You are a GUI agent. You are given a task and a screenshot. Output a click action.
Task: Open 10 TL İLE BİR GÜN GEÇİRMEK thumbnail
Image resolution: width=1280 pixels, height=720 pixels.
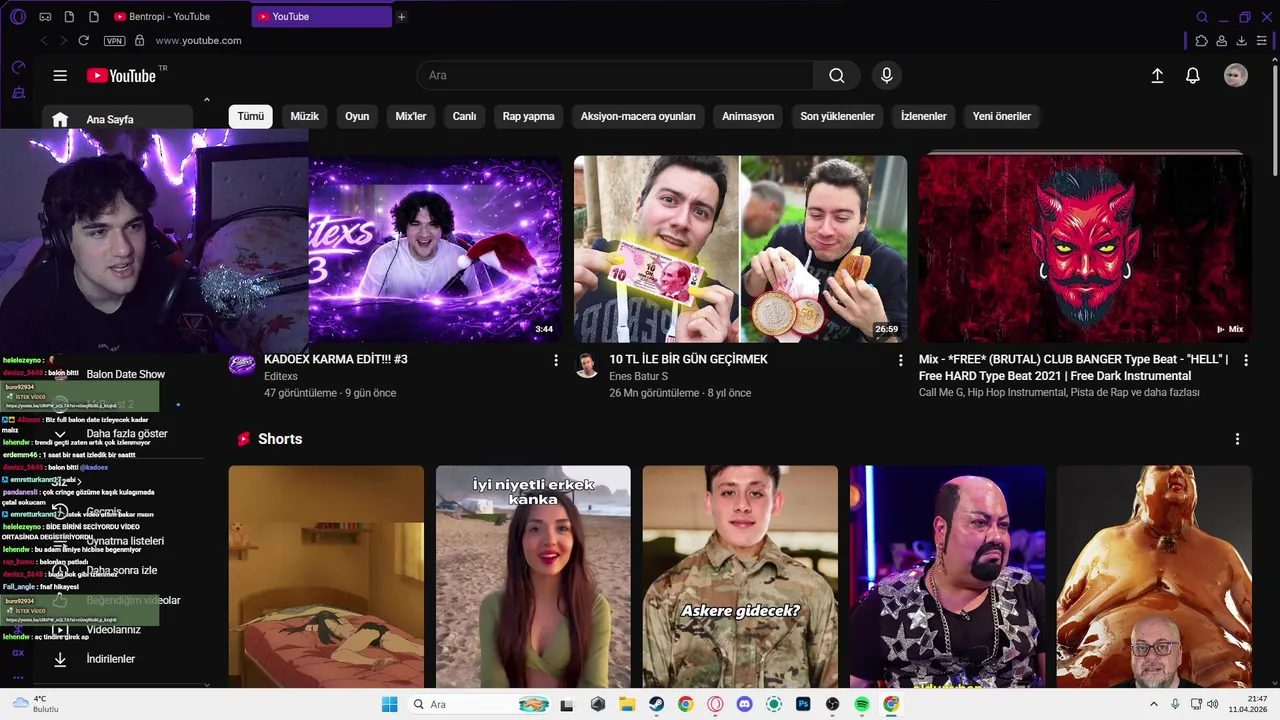(740, 249)
